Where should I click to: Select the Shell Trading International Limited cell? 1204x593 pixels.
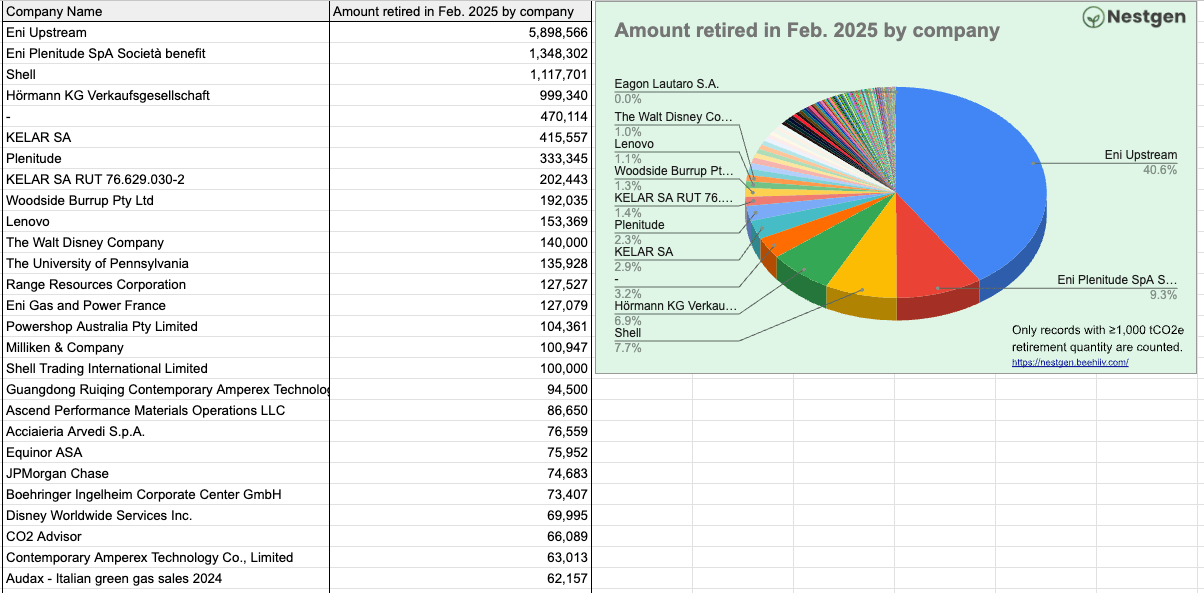coord(165,369)
